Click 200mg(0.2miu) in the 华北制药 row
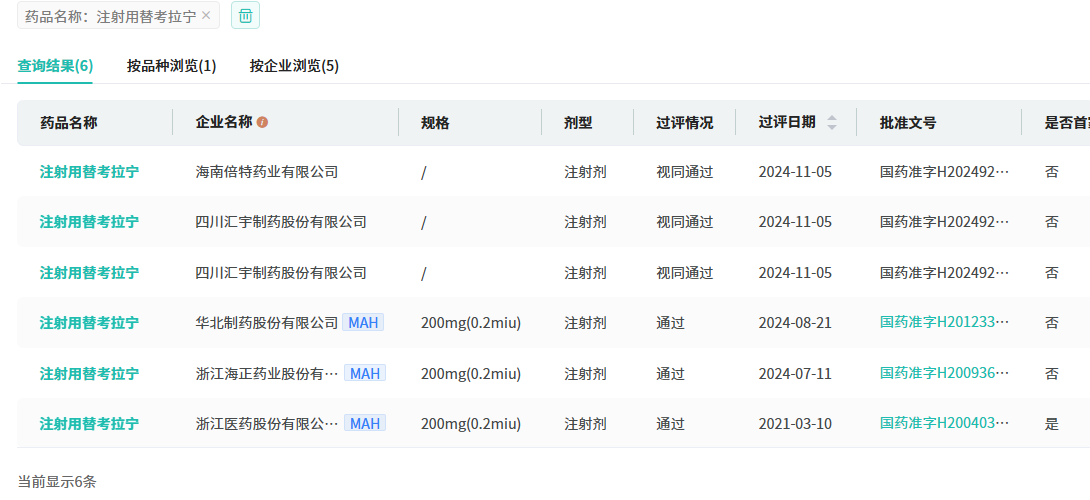 tap(471, 323)
